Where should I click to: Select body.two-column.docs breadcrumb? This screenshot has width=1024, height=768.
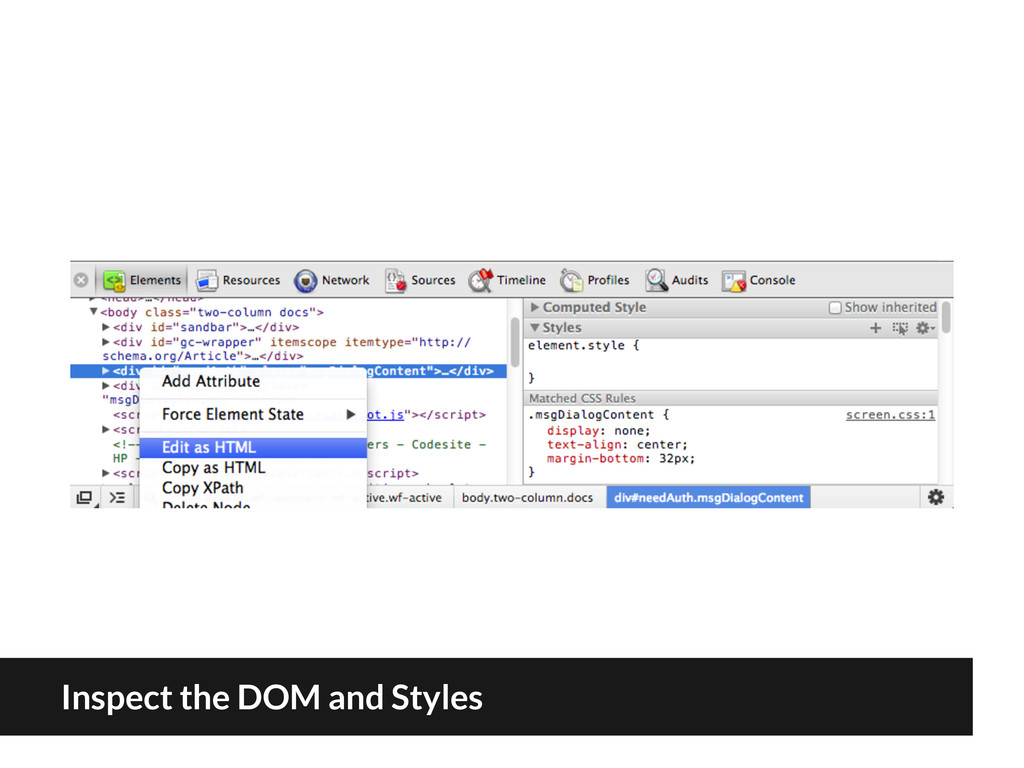[x=527, y=498]
